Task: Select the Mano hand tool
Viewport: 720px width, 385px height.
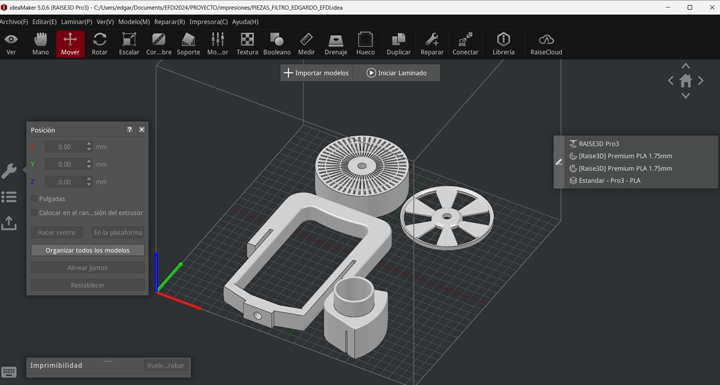Action: [x=40, y=44]
